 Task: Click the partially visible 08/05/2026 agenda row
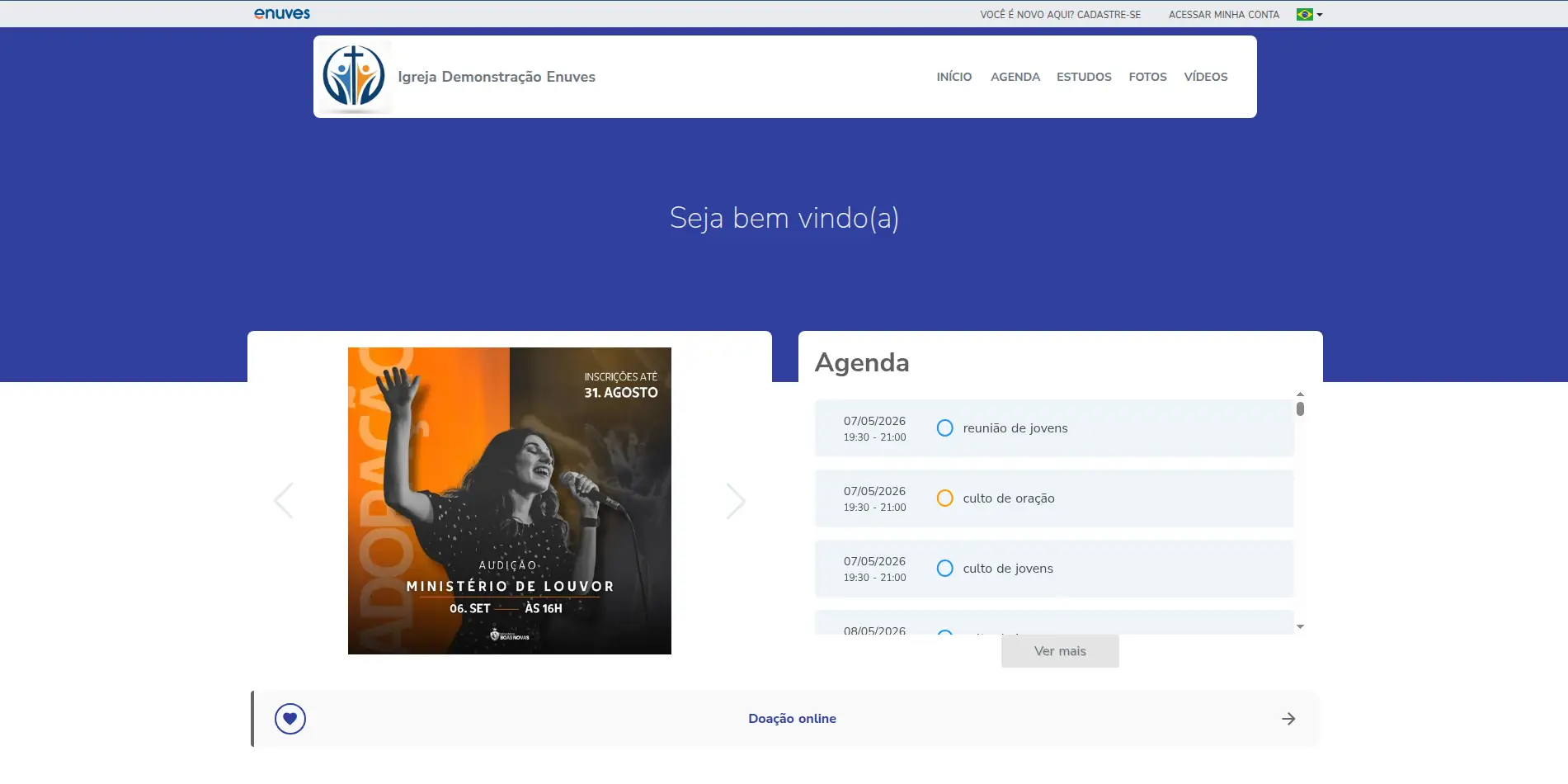[x=1054, y=623]
